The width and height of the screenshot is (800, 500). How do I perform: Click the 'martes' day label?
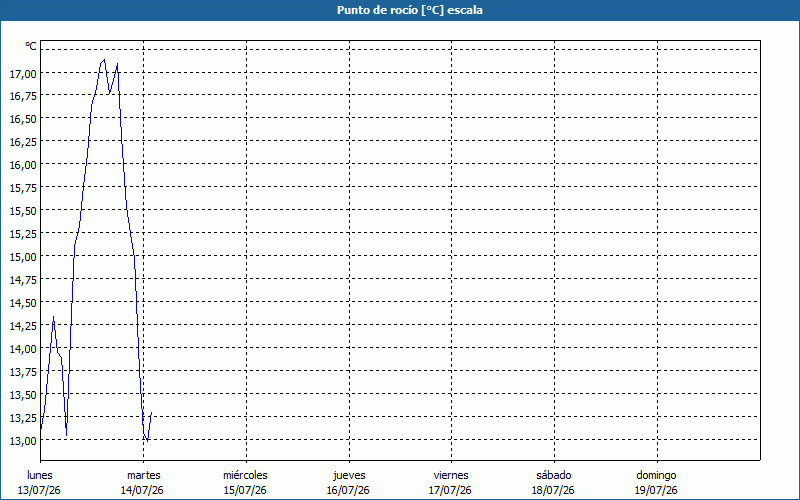pyautogui.click(x=143, y=475)
